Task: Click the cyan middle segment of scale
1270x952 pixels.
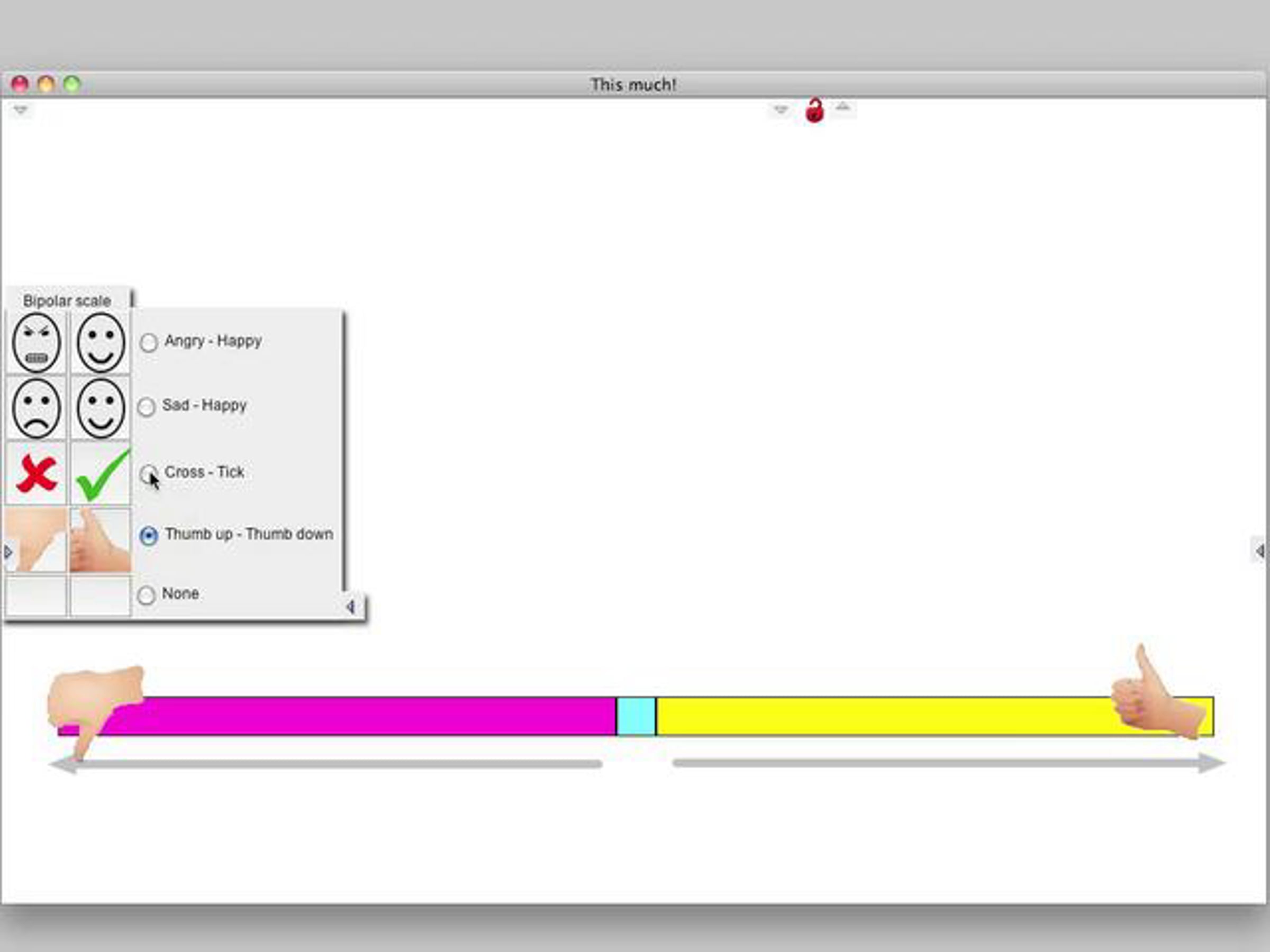Action: coord(636,716)
